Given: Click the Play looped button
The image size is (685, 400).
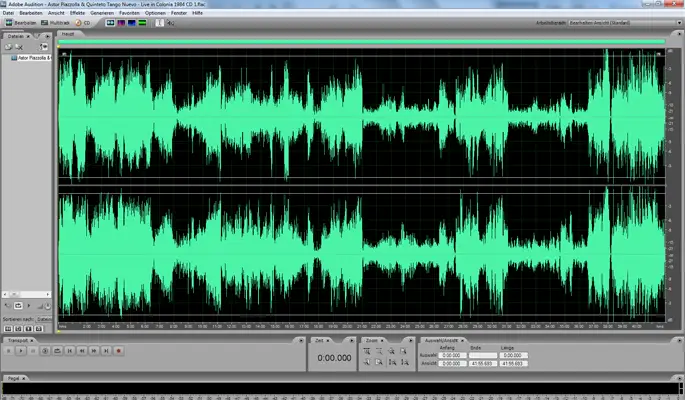Looking at the screenshot, I should click(57, 351).
